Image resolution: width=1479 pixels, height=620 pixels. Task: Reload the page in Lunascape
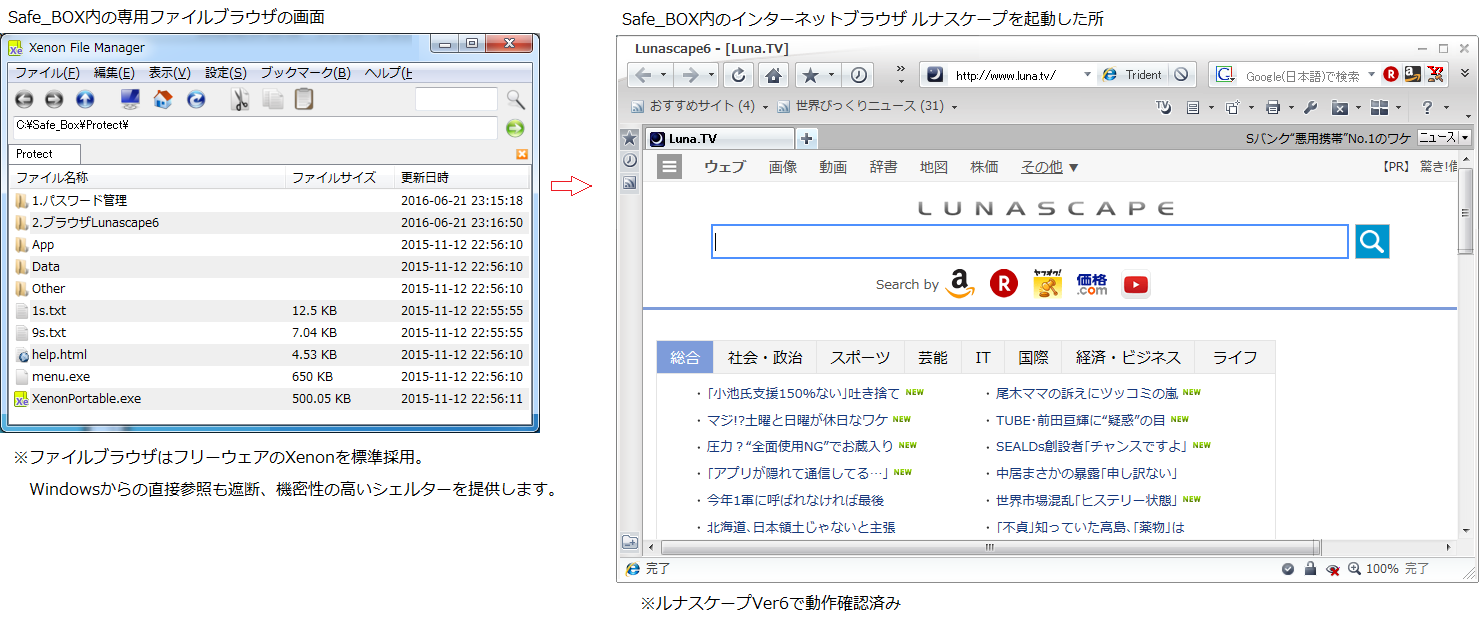click(x=738, y=75)
